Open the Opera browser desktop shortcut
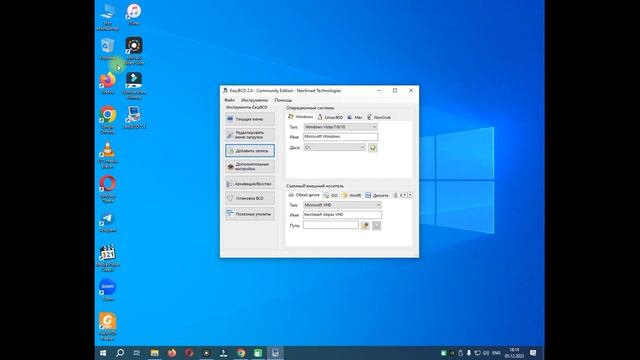 pyautogui.click(x=108, y=189)
